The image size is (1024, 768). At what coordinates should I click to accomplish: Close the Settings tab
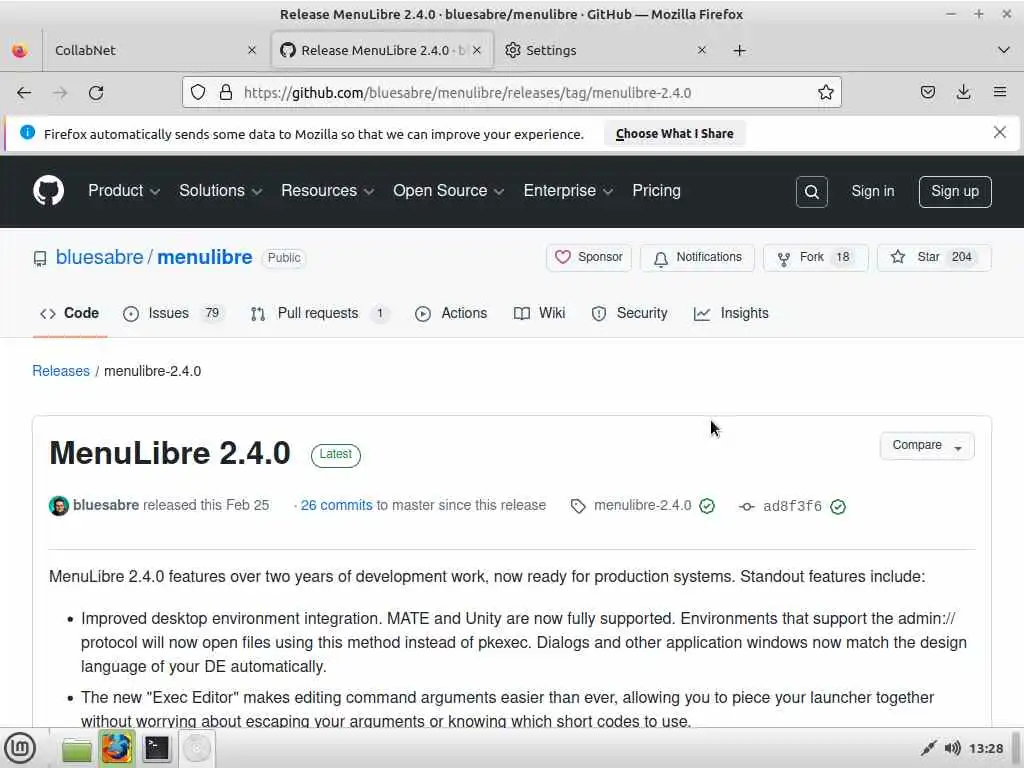[702, 50]
